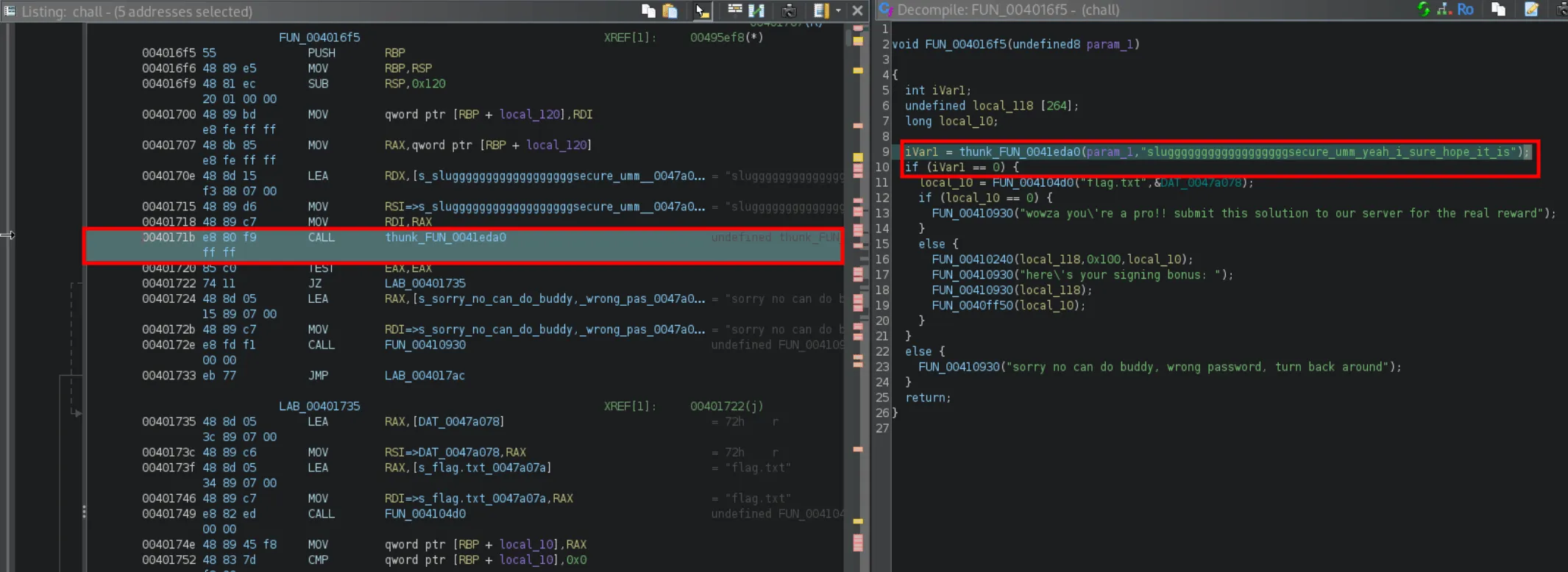The image size is (1568, 572).
Task: Click the pencil edit icon in Decompile toolbar
Action: point(1532,9)
